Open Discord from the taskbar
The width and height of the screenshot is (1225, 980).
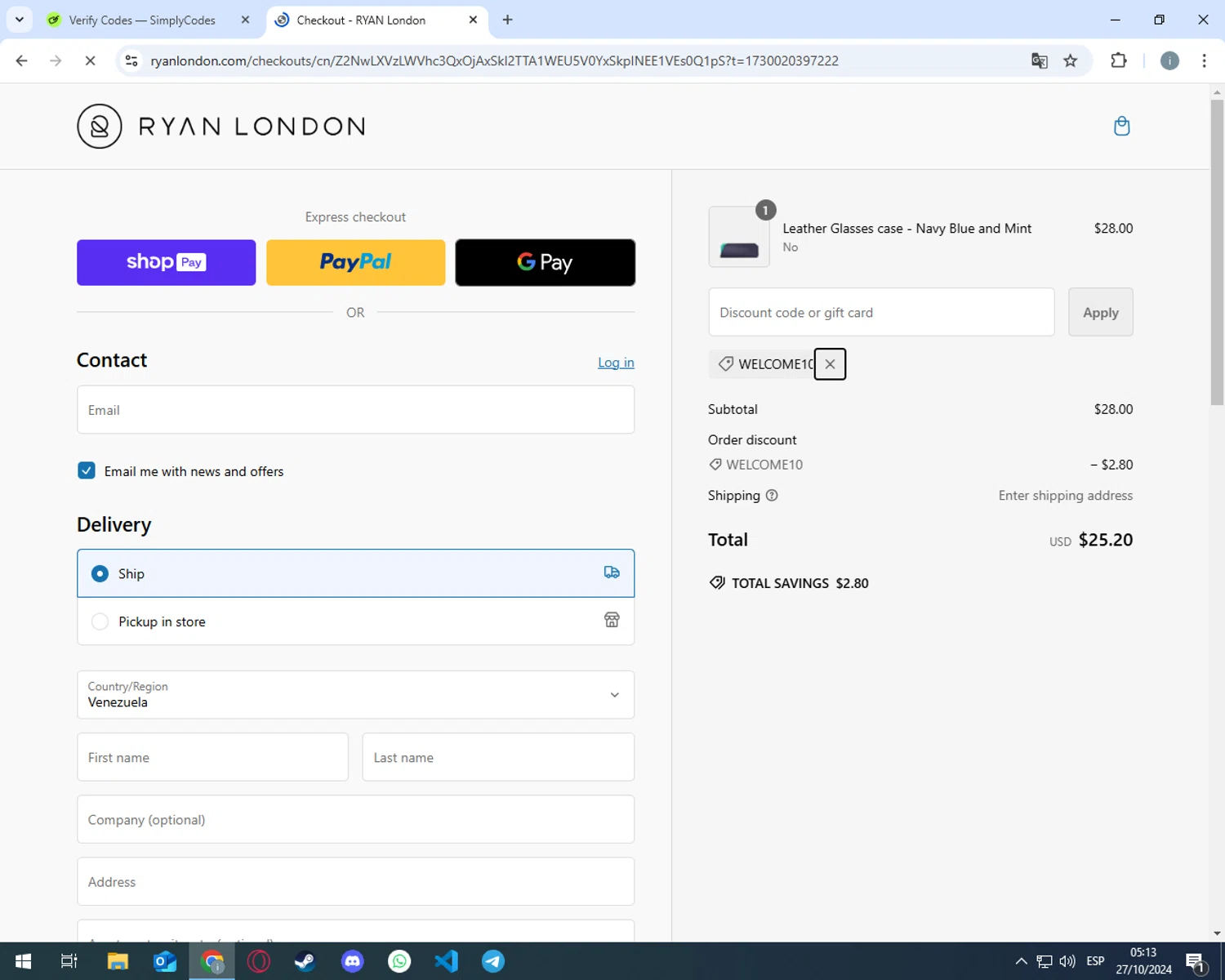click(352, 961)
